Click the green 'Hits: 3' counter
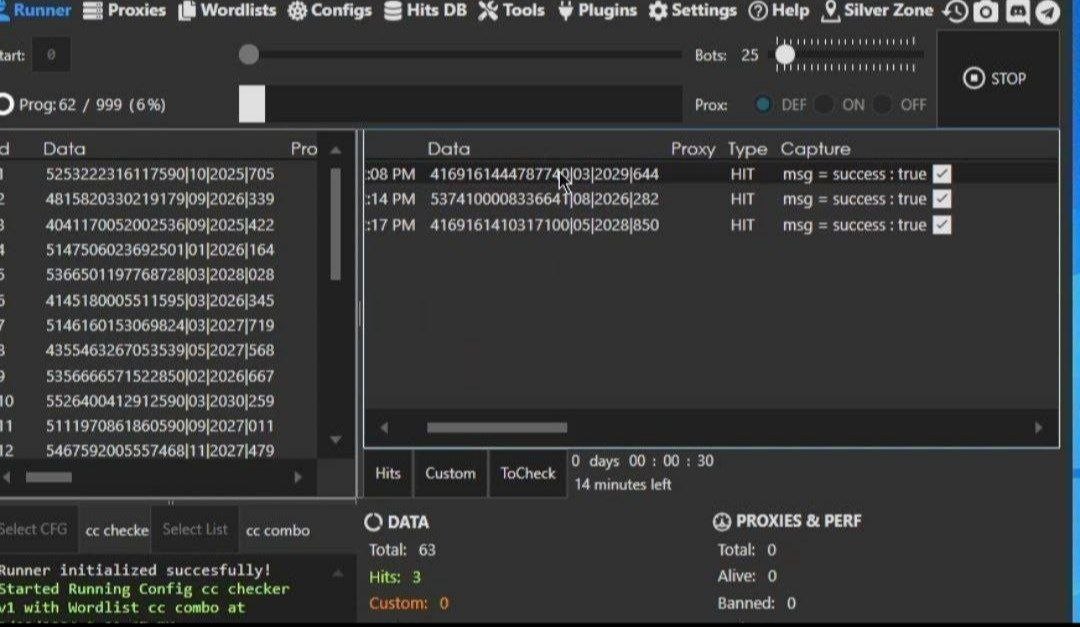1080x627 pixels. coord(395,577)
